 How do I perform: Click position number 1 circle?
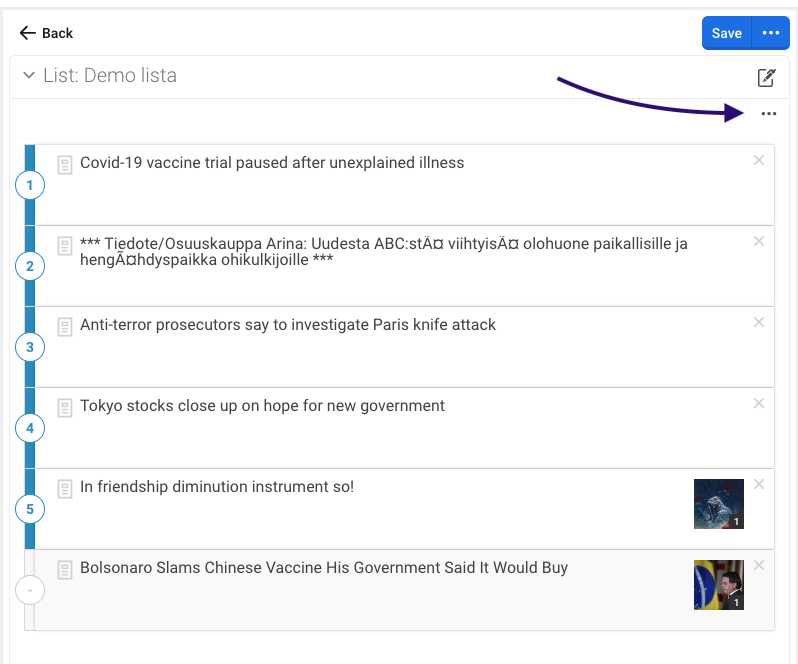(x=30, y=185)
